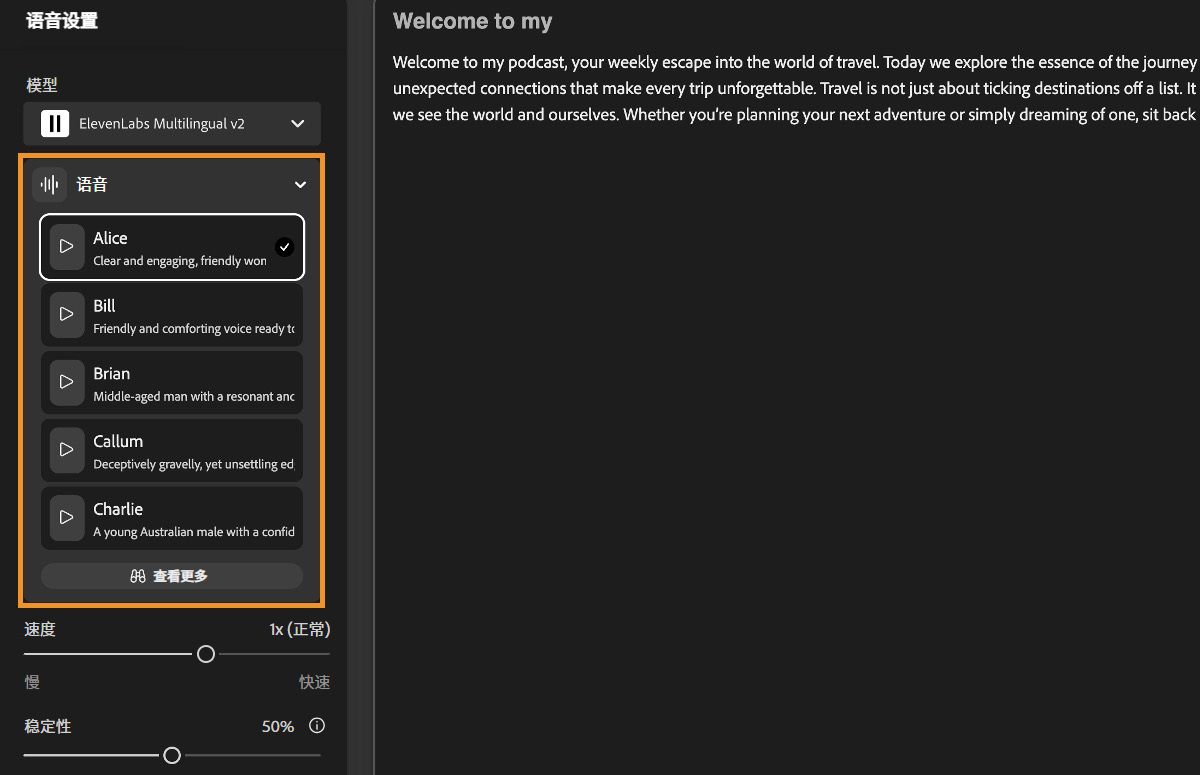
Task: Click the 速度 speed slider handle
Action: pyautogui.click(x=206, y=654)
